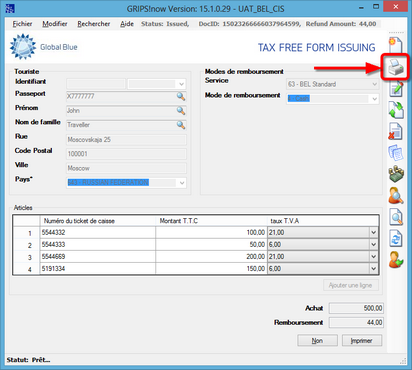Click the document with green arrows icon
This screenshot has width=412, height=370.
click(396, 110)
